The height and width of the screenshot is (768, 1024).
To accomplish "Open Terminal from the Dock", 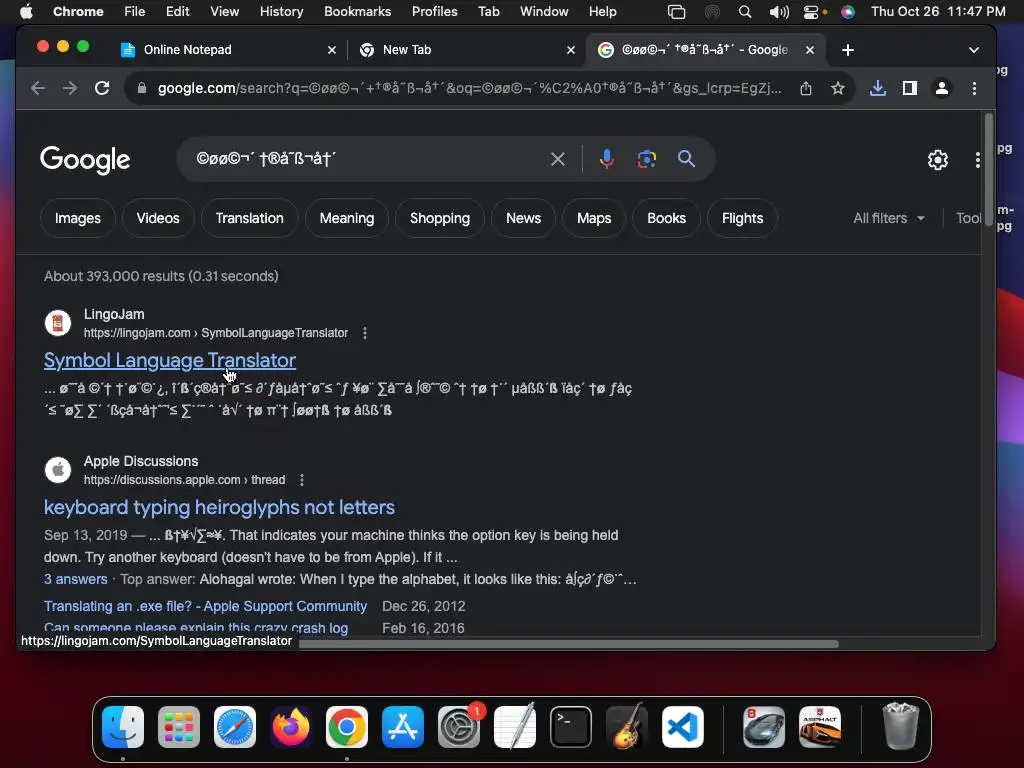I will 571,727.
